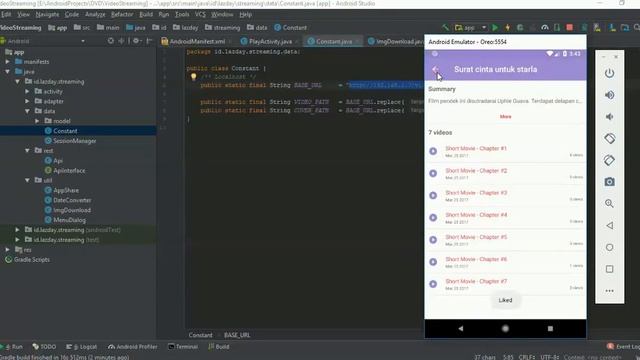Run the app with the green play button
The height and width of the screenshot is (360, 640).
(495, 28)
